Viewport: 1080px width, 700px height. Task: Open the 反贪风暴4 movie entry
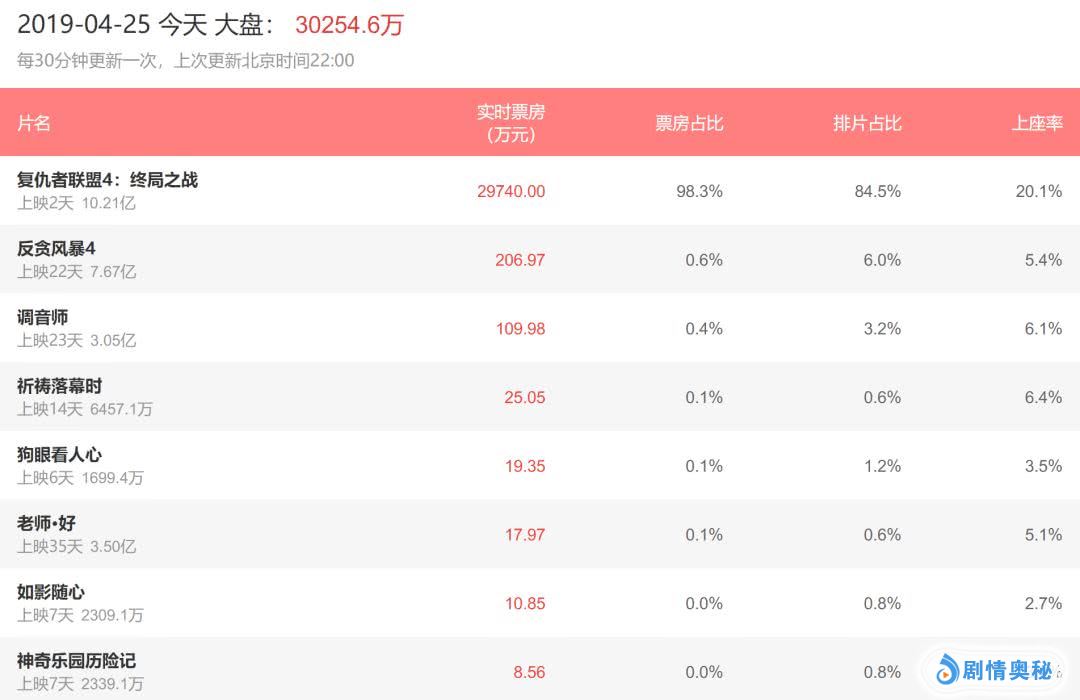[x=56, y=249]
